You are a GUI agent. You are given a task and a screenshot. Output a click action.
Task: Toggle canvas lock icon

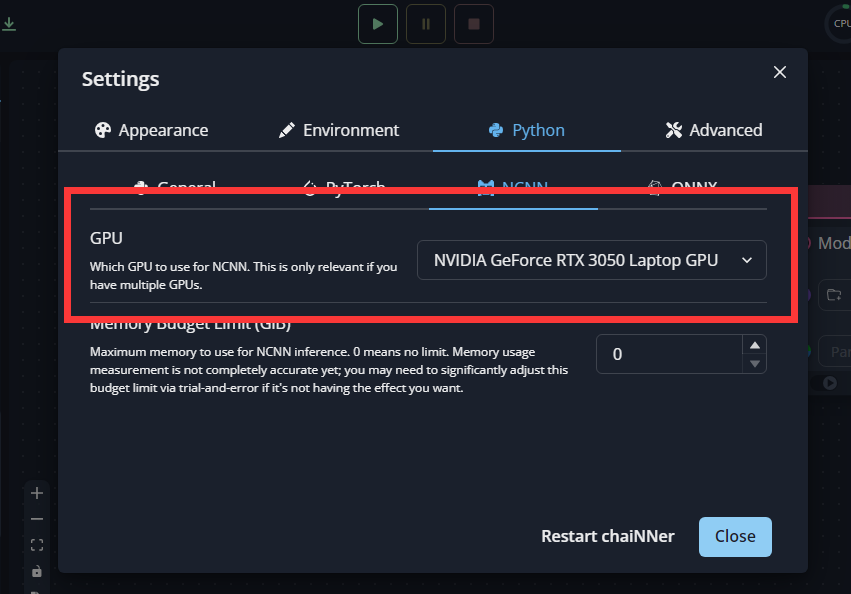click(x=37, y=571)
